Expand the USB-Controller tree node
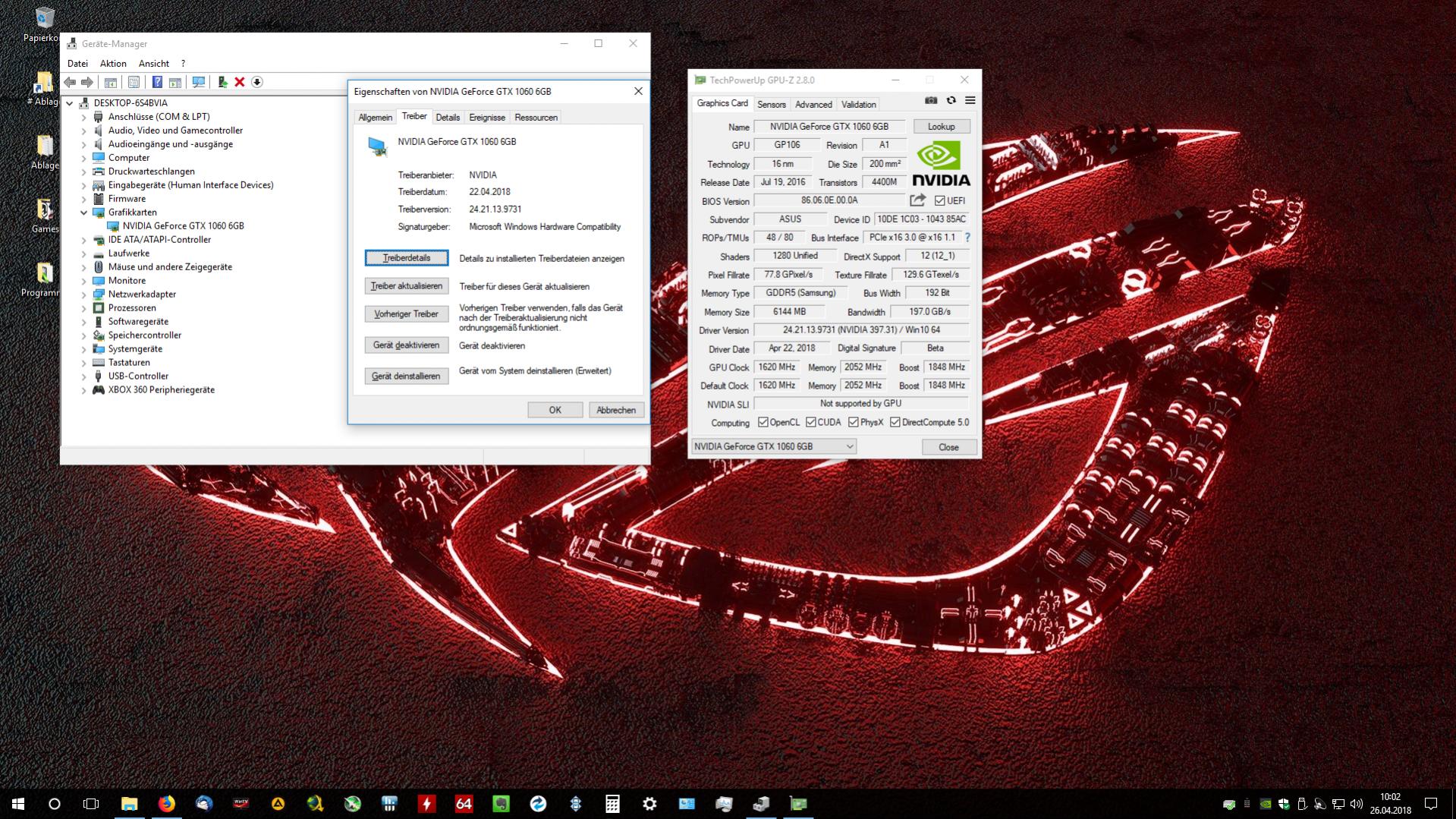1456x819 pixels. coord(84,376)
